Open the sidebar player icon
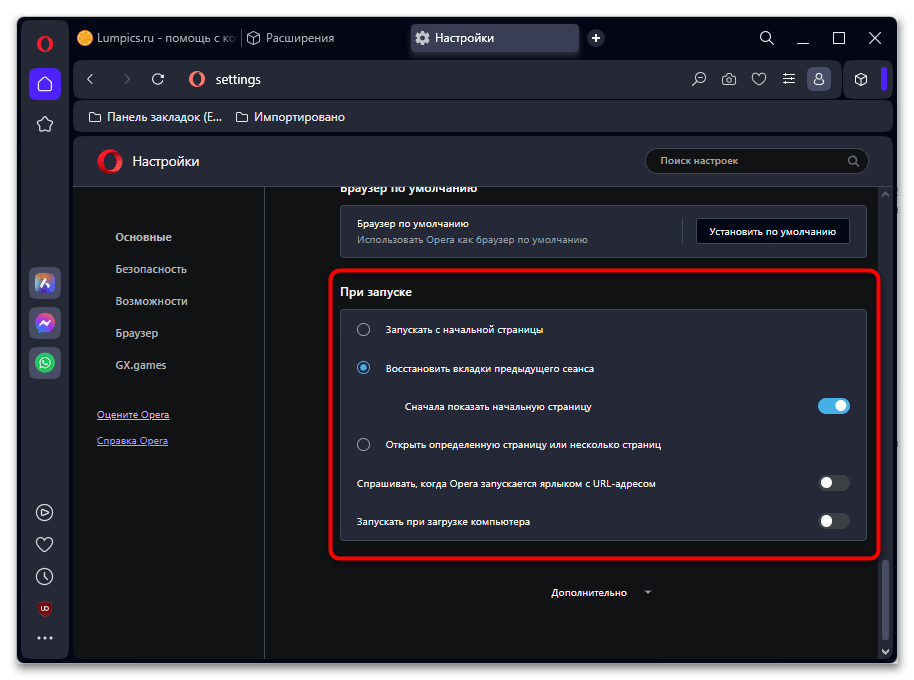The height and width of the screenshot is (680, 914). click(x=45, y=513)
